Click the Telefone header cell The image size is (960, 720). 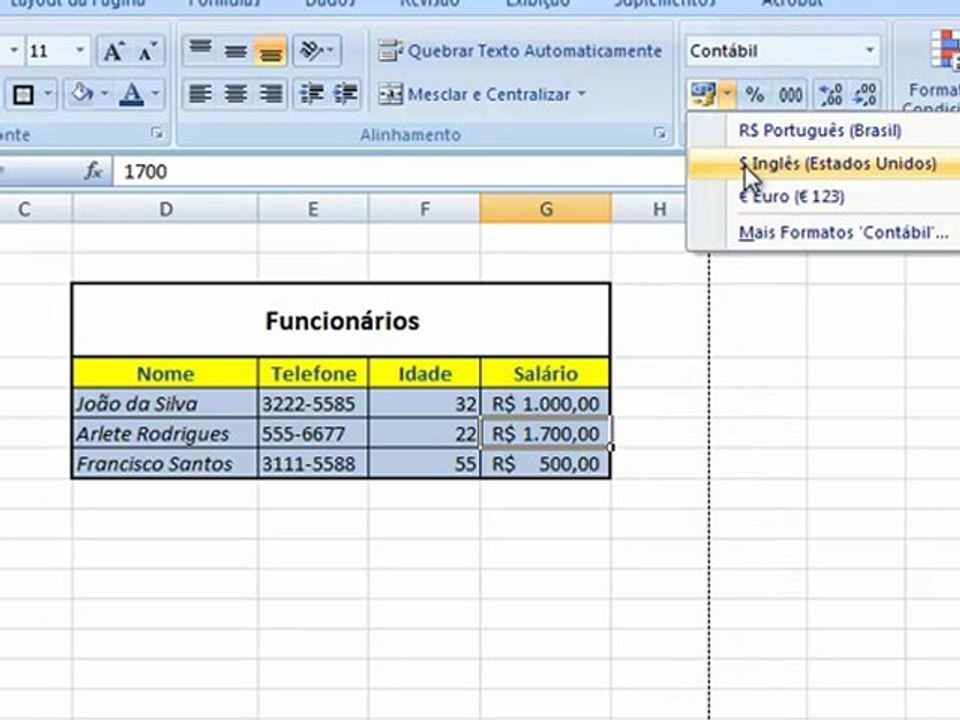[x=313, y=373]
